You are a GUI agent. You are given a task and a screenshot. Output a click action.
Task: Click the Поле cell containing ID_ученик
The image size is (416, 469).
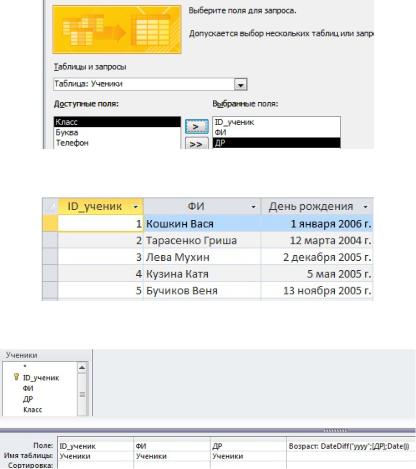(96, 446)
